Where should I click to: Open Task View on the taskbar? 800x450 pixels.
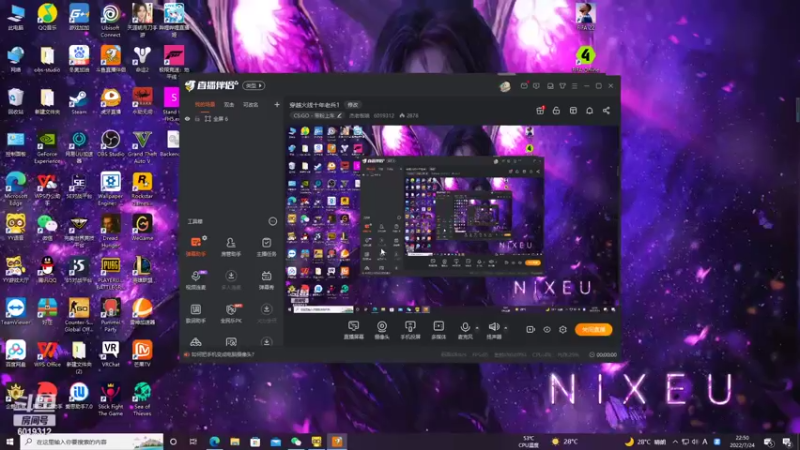coord(193,441)
